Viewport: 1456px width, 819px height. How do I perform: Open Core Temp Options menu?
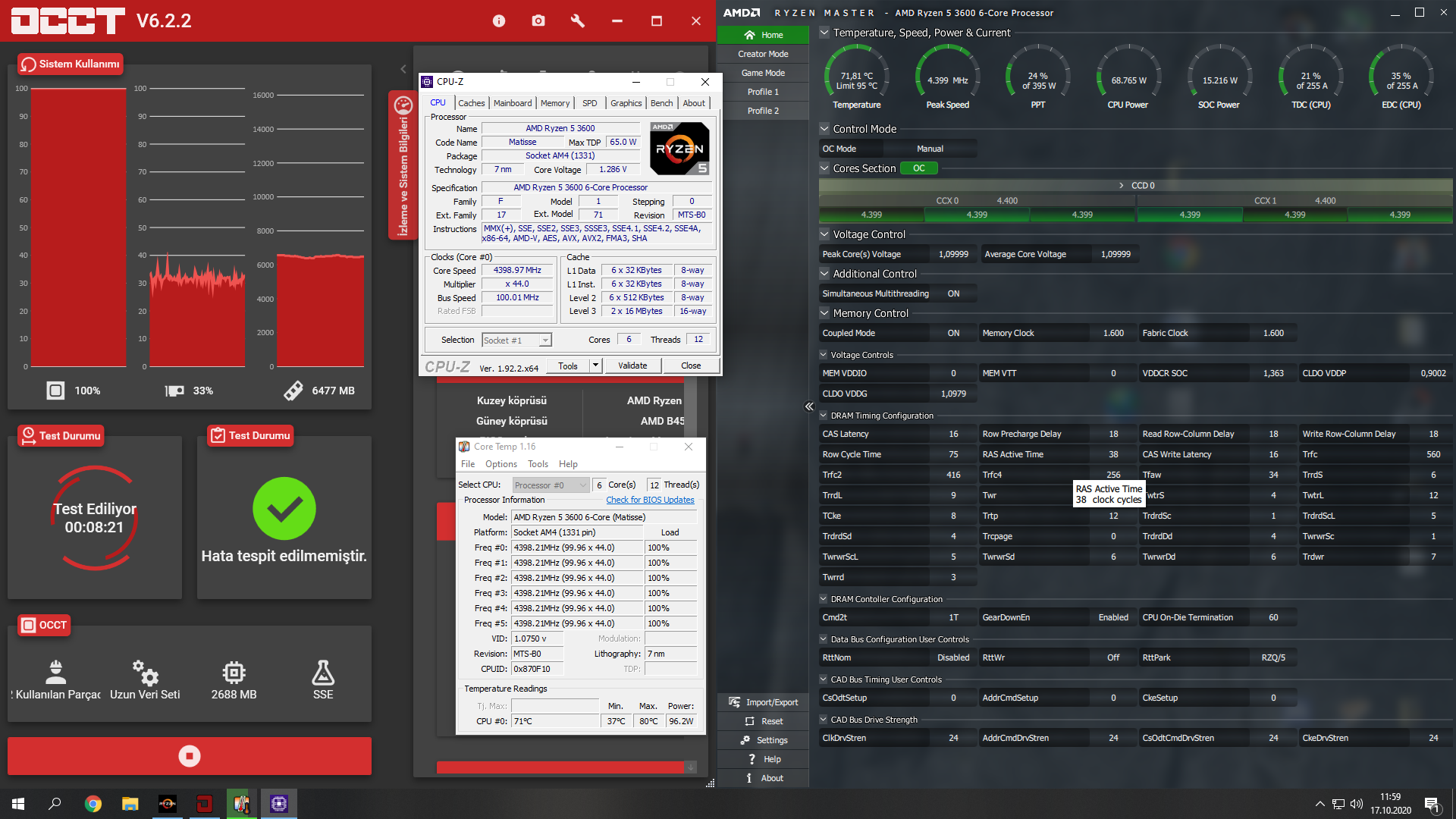tap(500, 464)
